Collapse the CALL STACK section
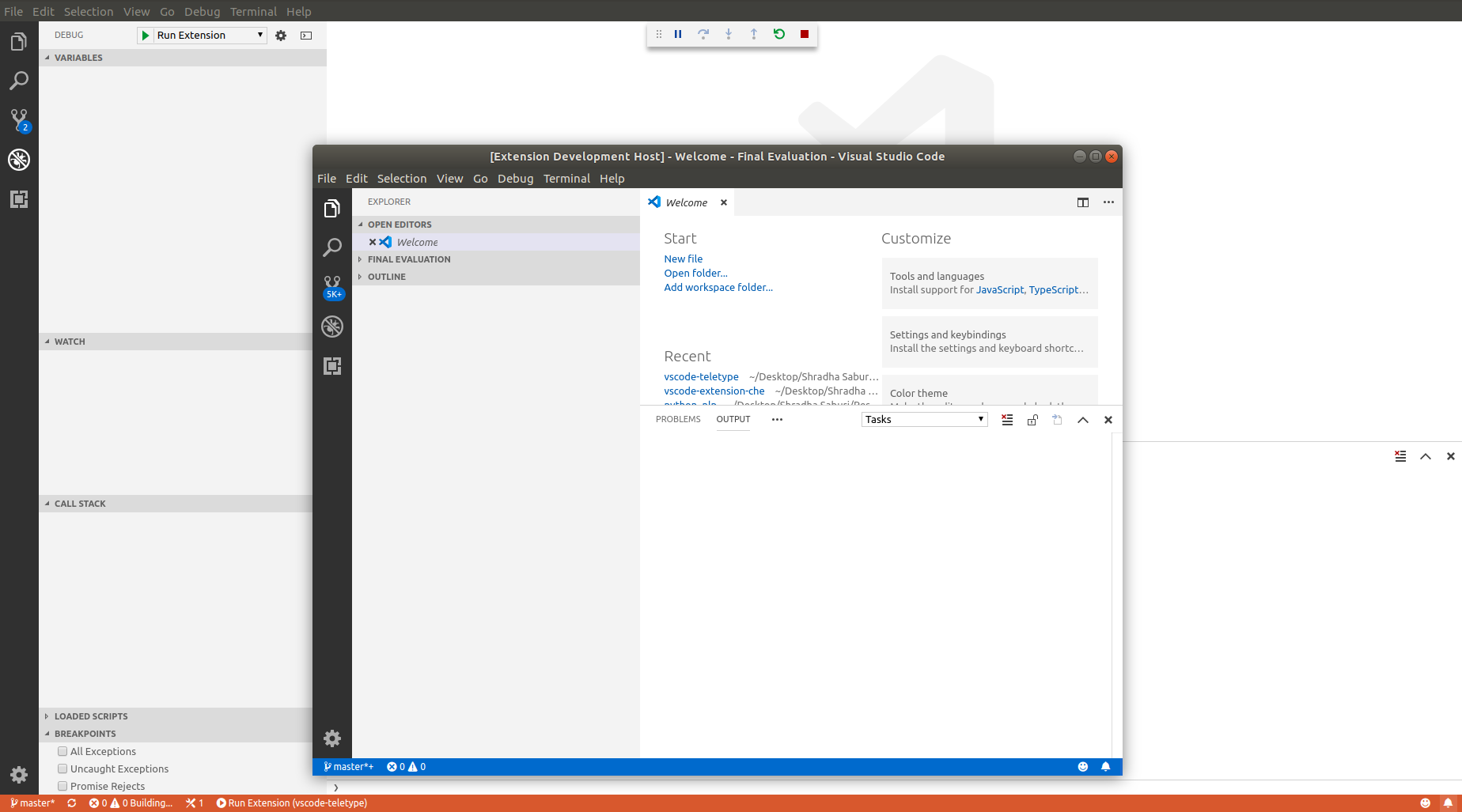This screenshot has height=812, width=1462. 176,504
